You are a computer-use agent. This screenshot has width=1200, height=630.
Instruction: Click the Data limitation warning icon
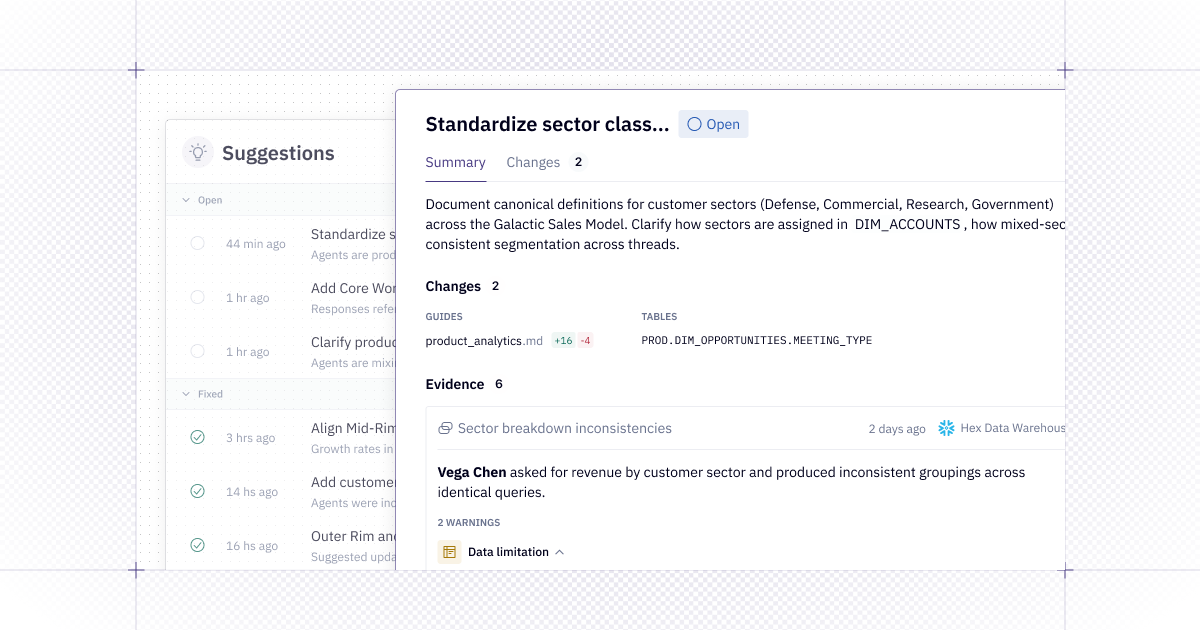pos(449,552)
